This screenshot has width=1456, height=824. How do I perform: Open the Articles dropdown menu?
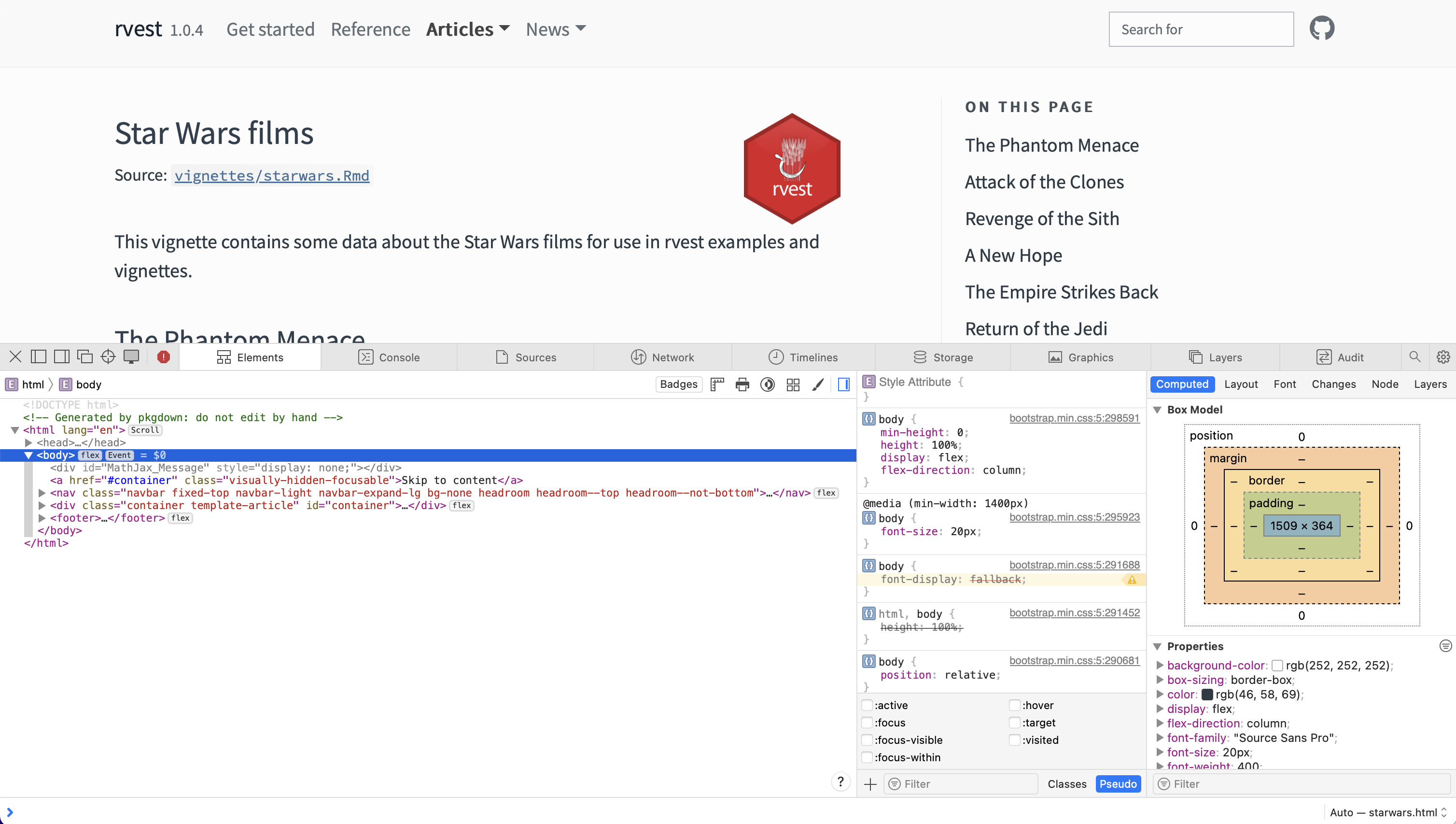467,29
